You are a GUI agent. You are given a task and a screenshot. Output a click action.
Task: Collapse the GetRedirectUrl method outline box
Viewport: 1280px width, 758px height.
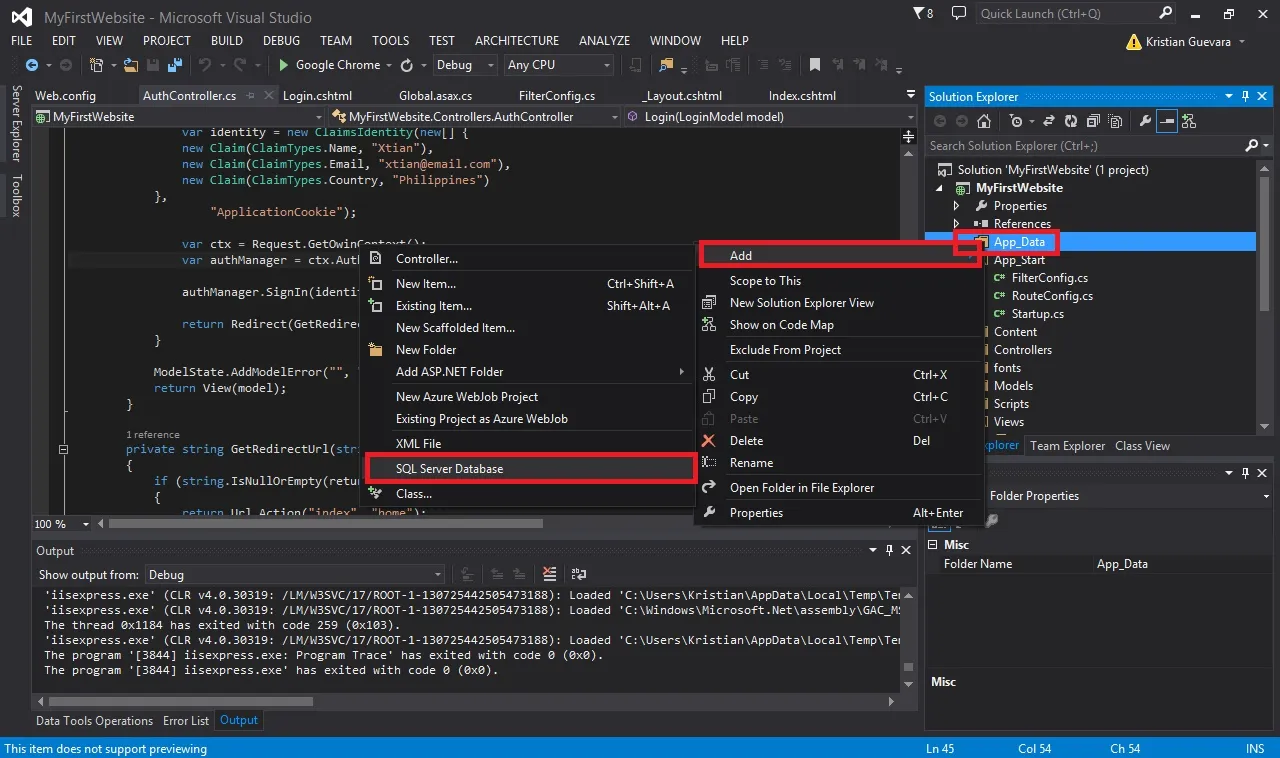pos(63,450)
